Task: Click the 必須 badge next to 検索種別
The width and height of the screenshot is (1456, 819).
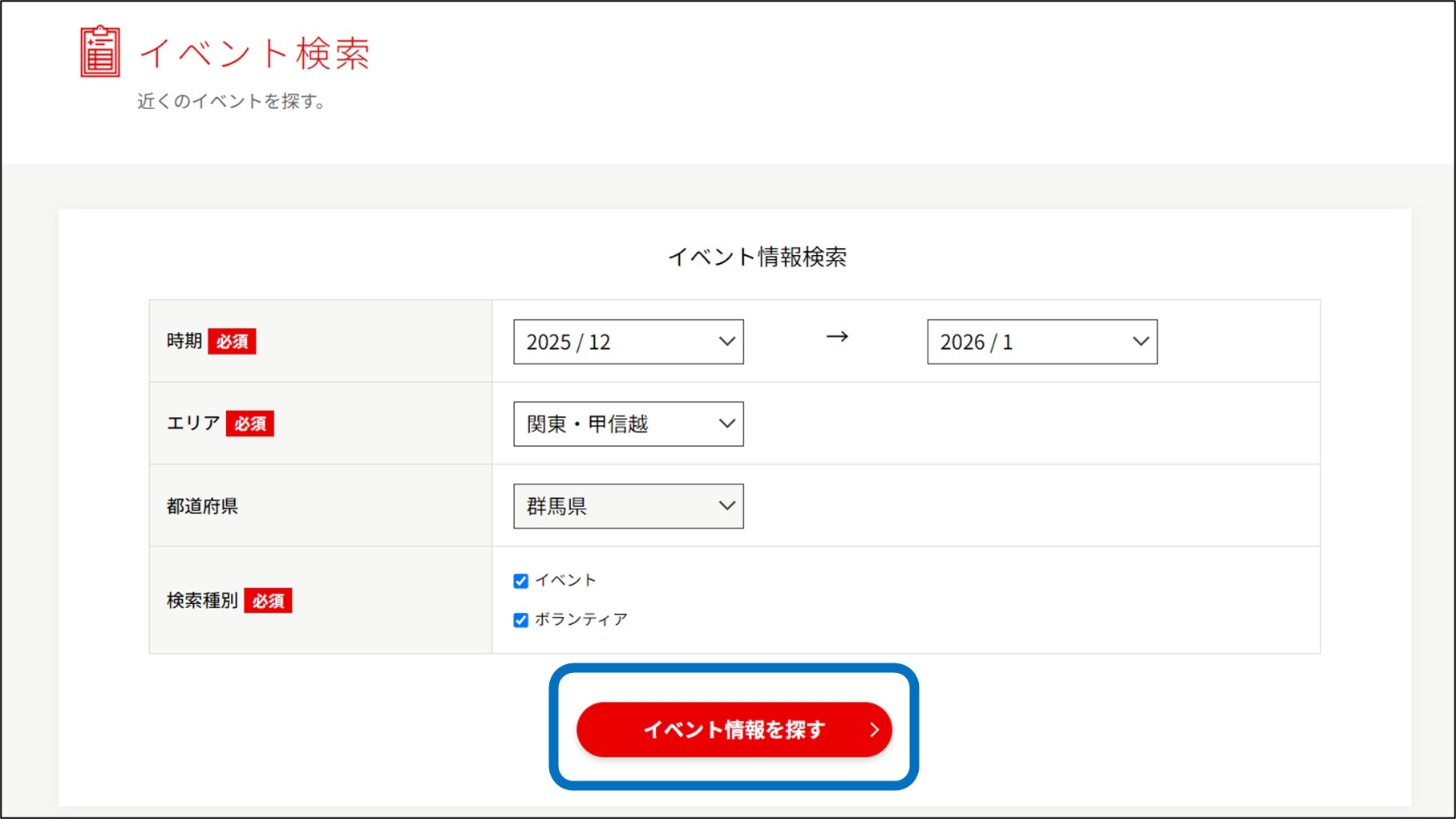Action: [268, 601]
